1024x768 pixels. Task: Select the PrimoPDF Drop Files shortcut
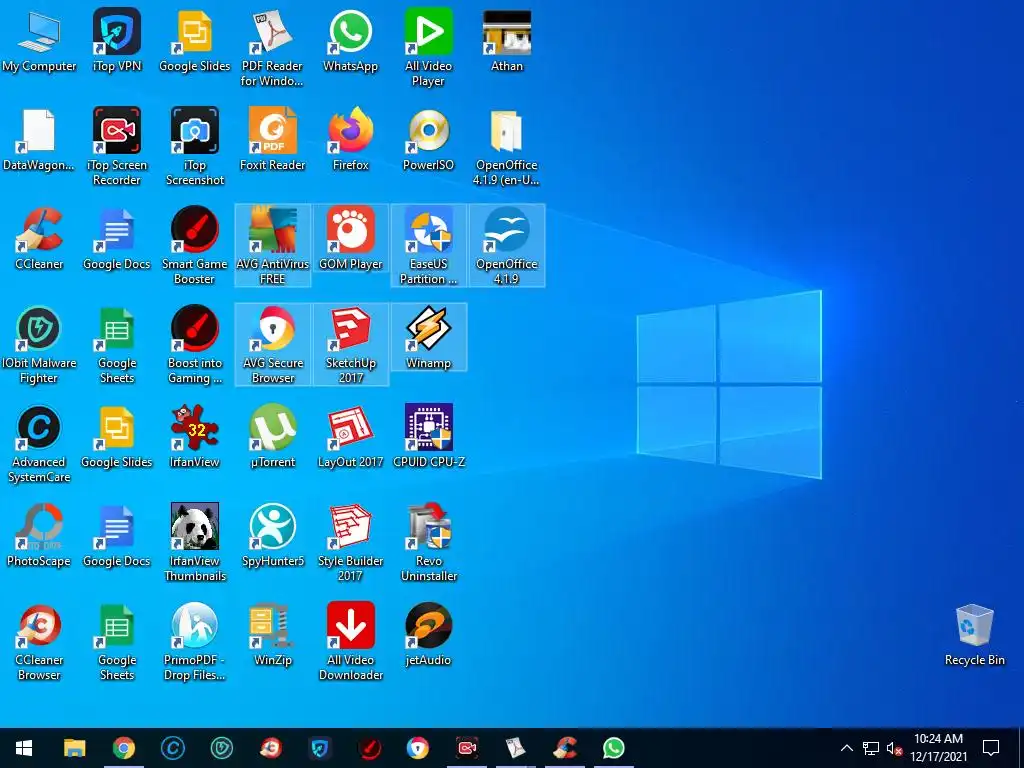[x=195, y=643]
